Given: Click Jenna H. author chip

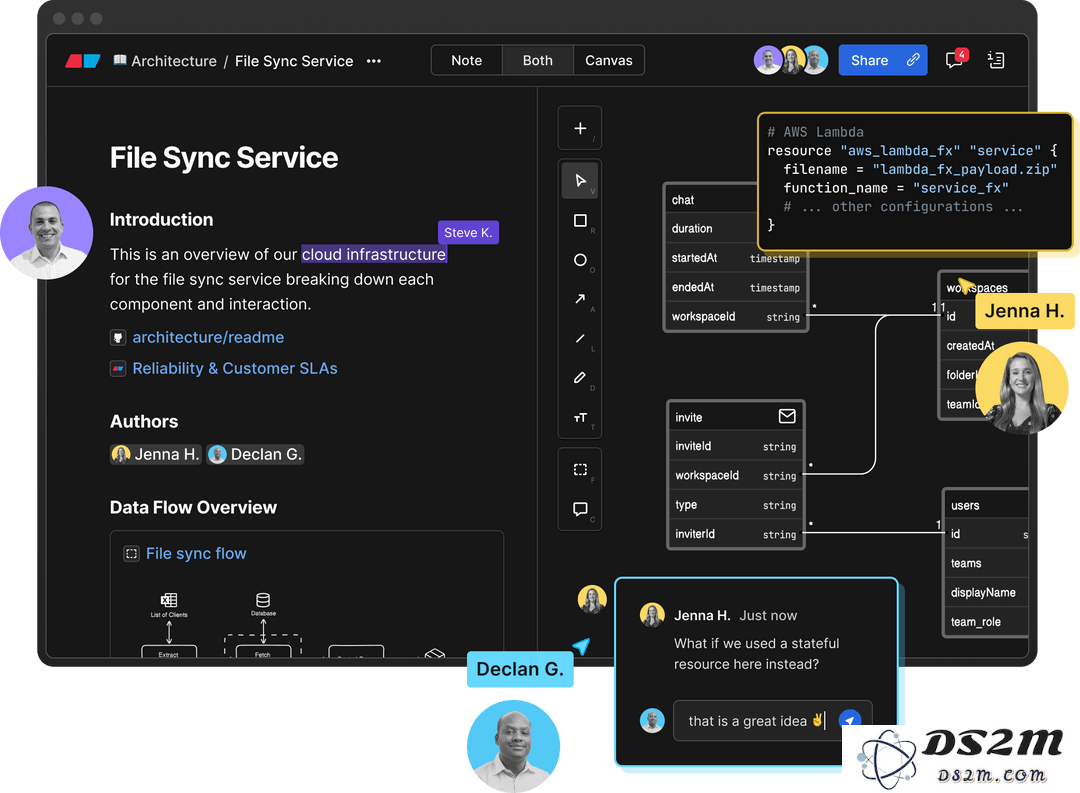Looking at the screenshot, I should [156, 454].
